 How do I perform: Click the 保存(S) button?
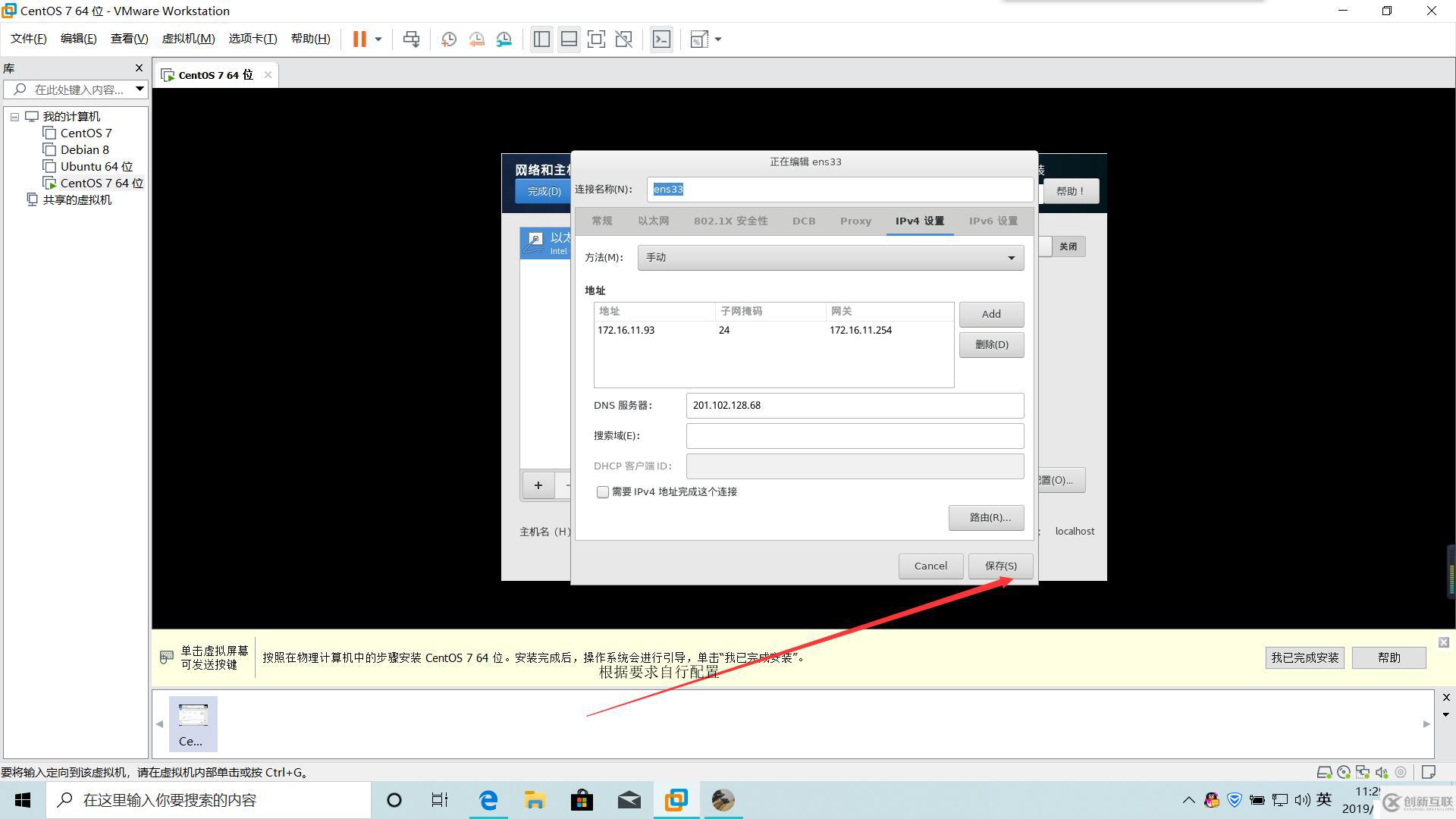(1000, 566)
